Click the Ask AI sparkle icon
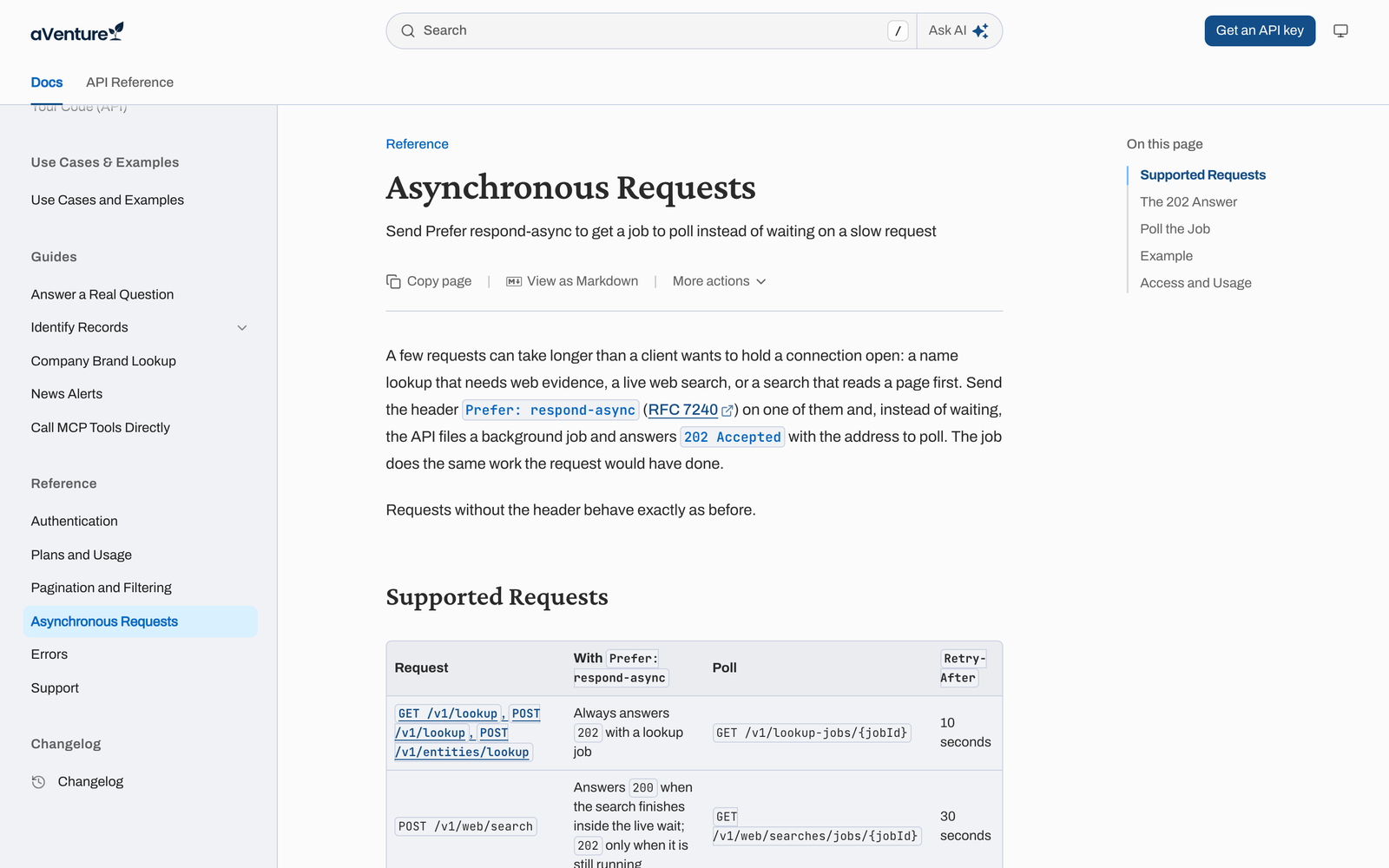 pos(980,31)
